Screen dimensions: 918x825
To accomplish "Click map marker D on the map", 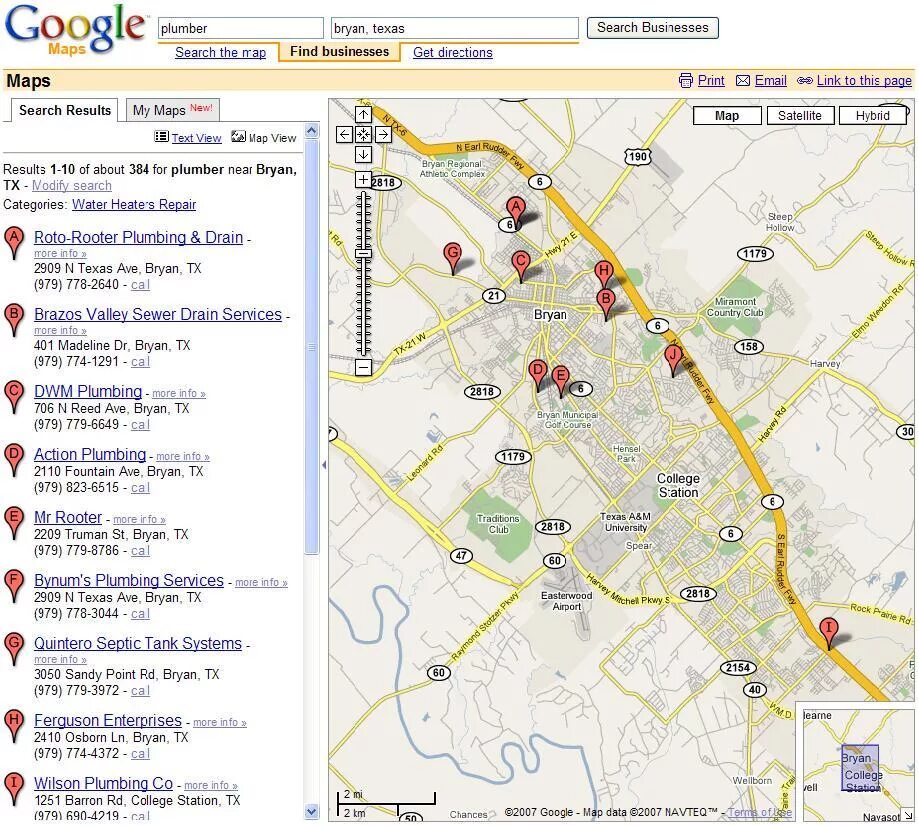I will pos(537,376).
